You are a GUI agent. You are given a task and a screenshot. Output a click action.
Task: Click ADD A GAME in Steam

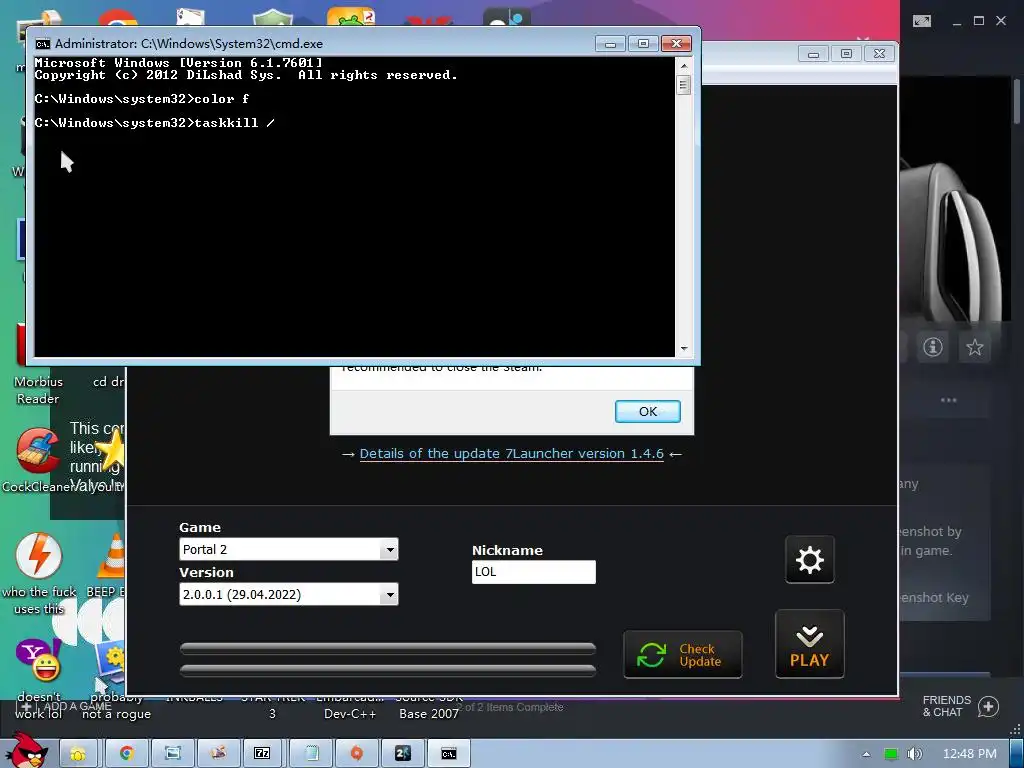tap(65, 706)
